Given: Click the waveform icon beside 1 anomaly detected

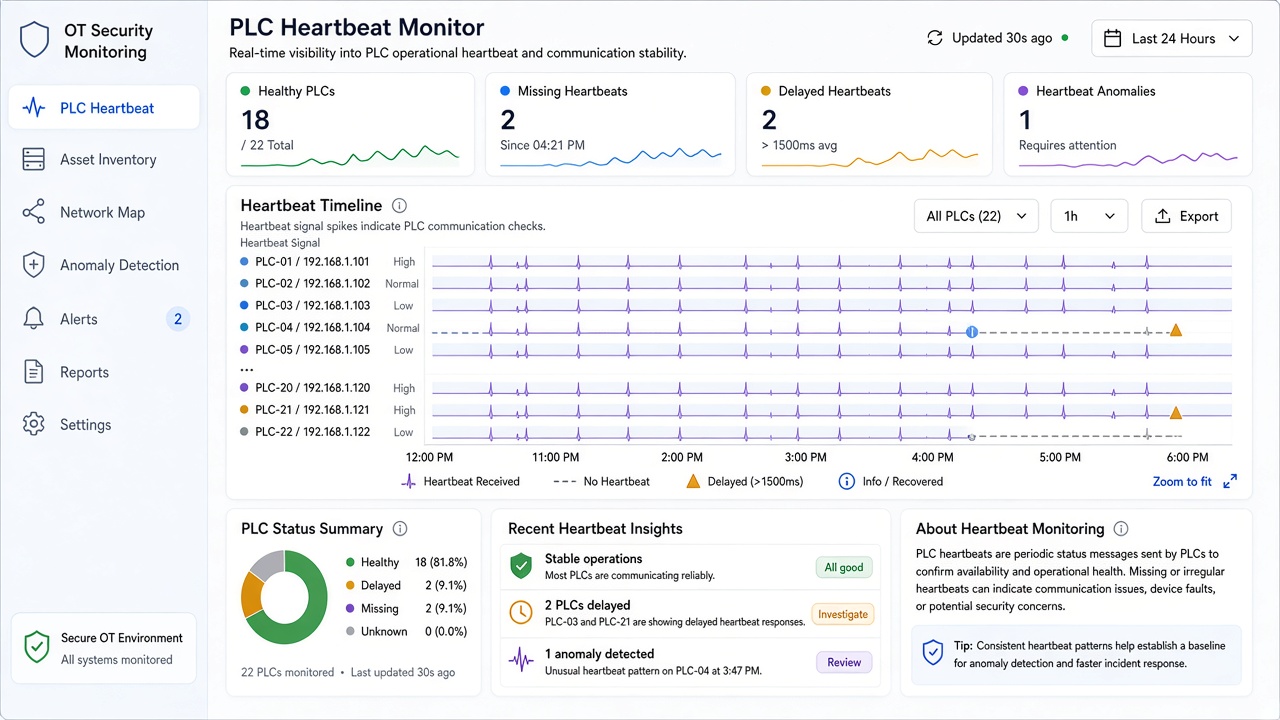Looking at the screenshot, I should pyautogui.click(x=521, y=660).
